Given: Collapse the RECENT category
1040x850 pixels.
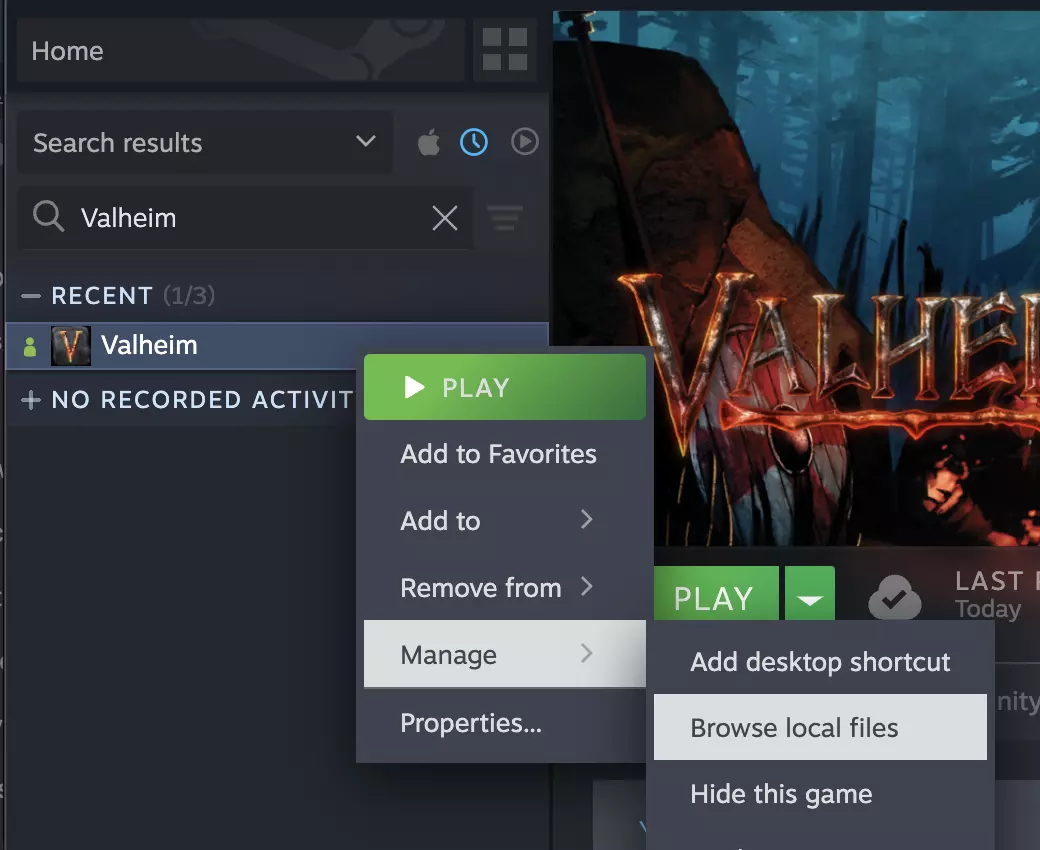Looking at the screenshot, I should (31, 296).
